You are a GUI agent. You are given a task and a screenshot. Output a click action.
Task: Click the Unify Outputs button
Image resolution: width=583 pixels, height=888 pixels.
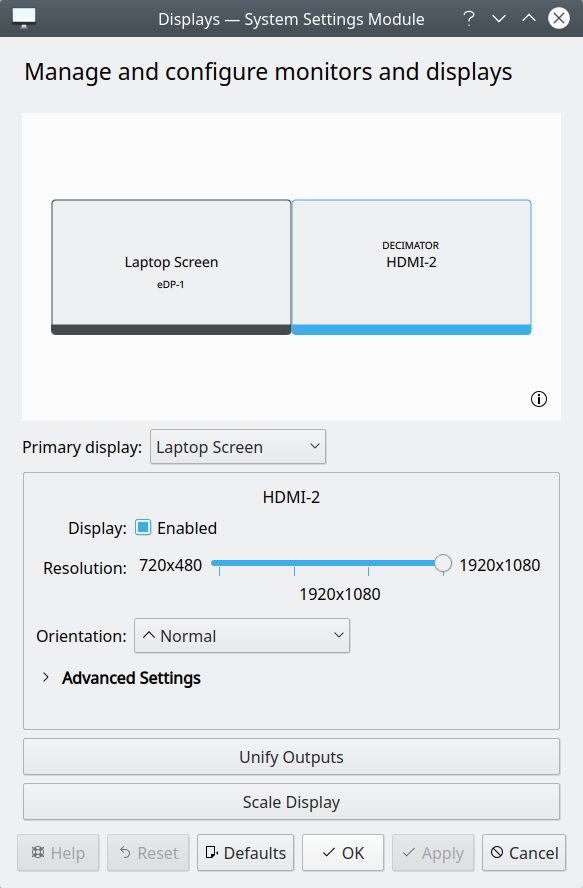(x=291, y=756)
